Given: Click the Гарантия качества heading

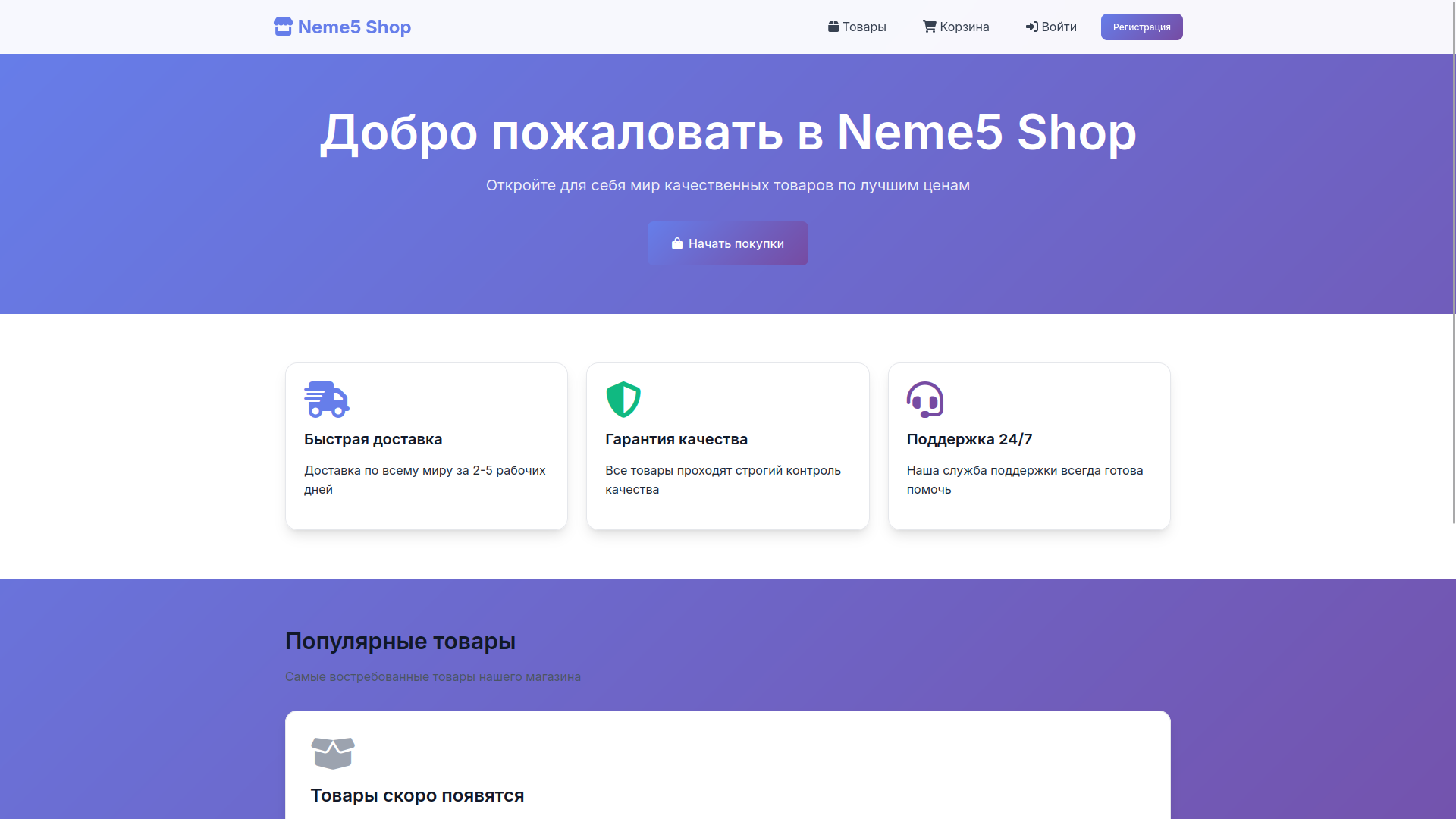Looking at the screenshot, I should click(676, 439).
